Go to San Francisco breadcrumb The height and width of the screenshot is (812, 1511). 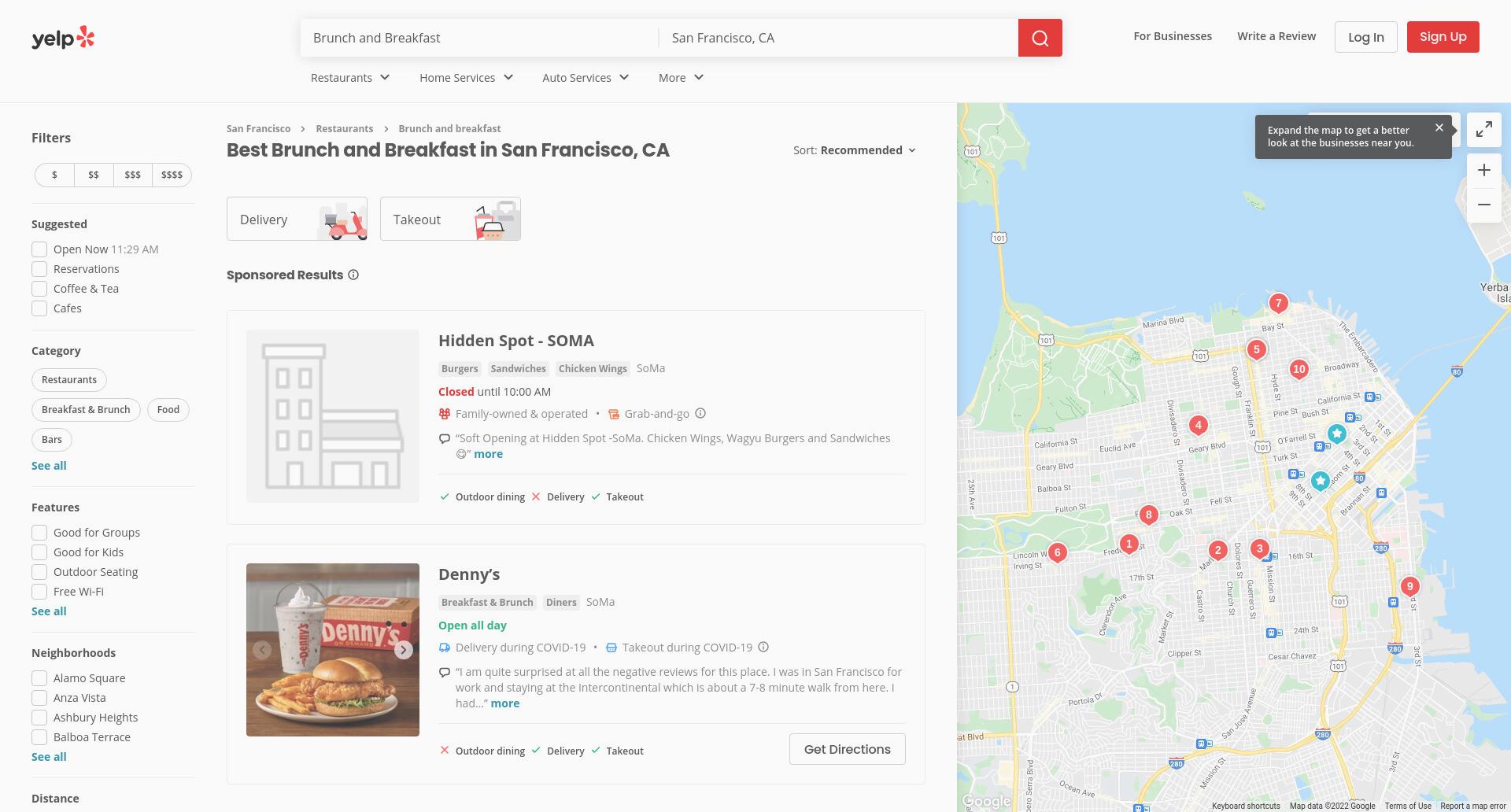point(258,128)
